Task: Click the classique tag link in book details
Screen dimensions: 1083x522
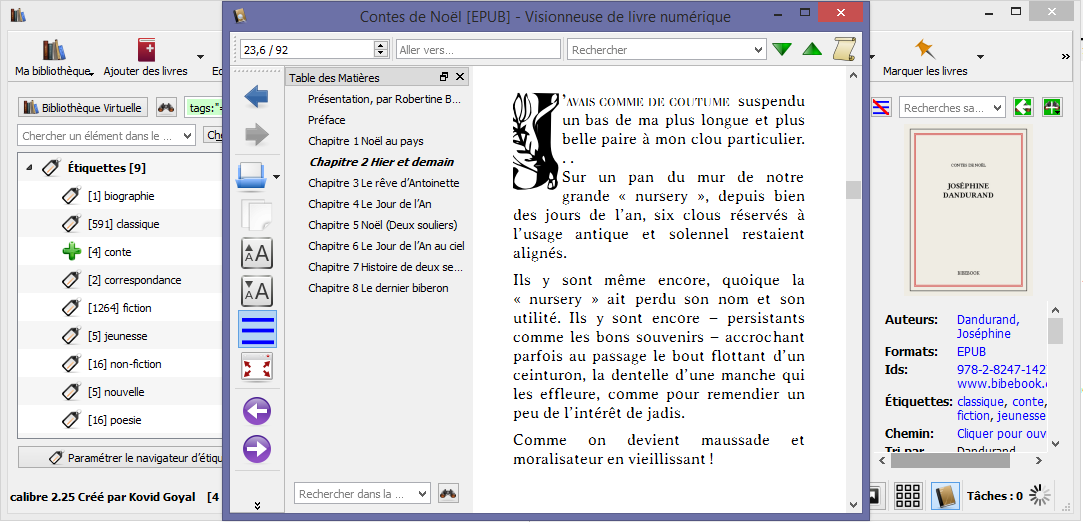Action: click(979, 402)
